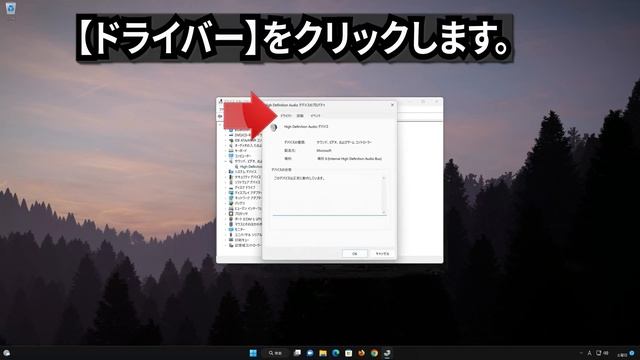Click the speaker icon beside the device name
The image size is (640, 360).
274,128
